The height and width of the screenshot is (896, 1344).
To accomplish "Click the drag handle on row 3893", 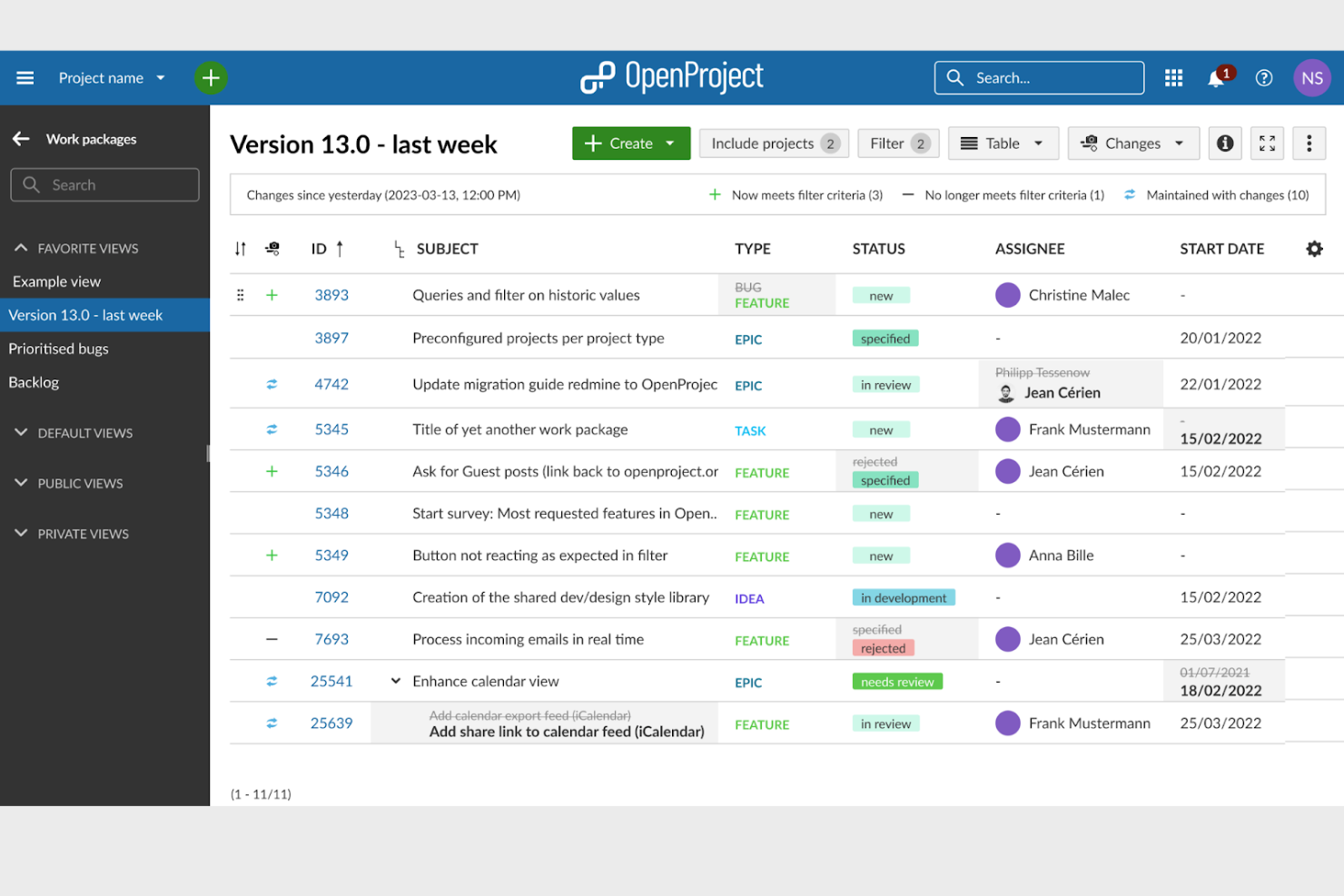I will [x=240, y=295].
